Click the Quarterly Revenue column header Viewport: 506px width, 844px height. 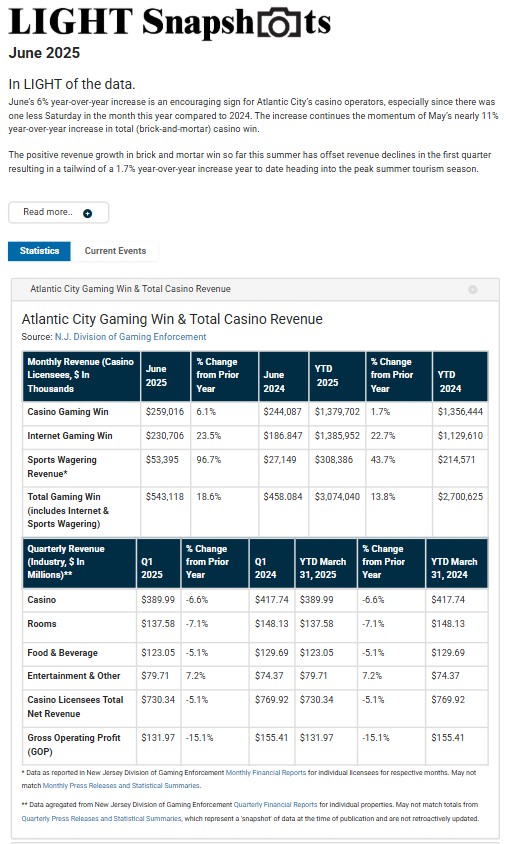point(79,562)
